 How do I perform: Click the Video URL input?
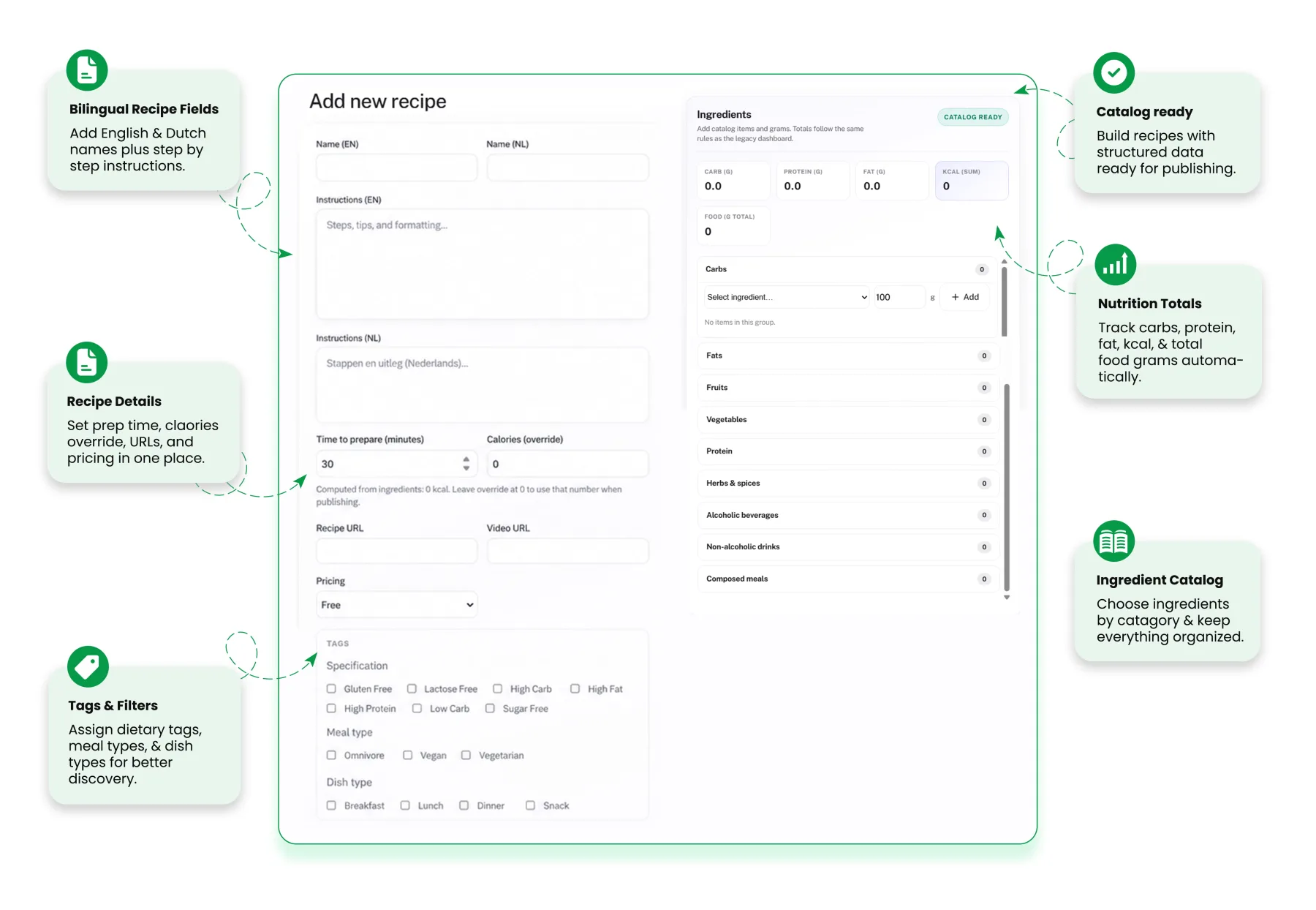pos(567,551)
